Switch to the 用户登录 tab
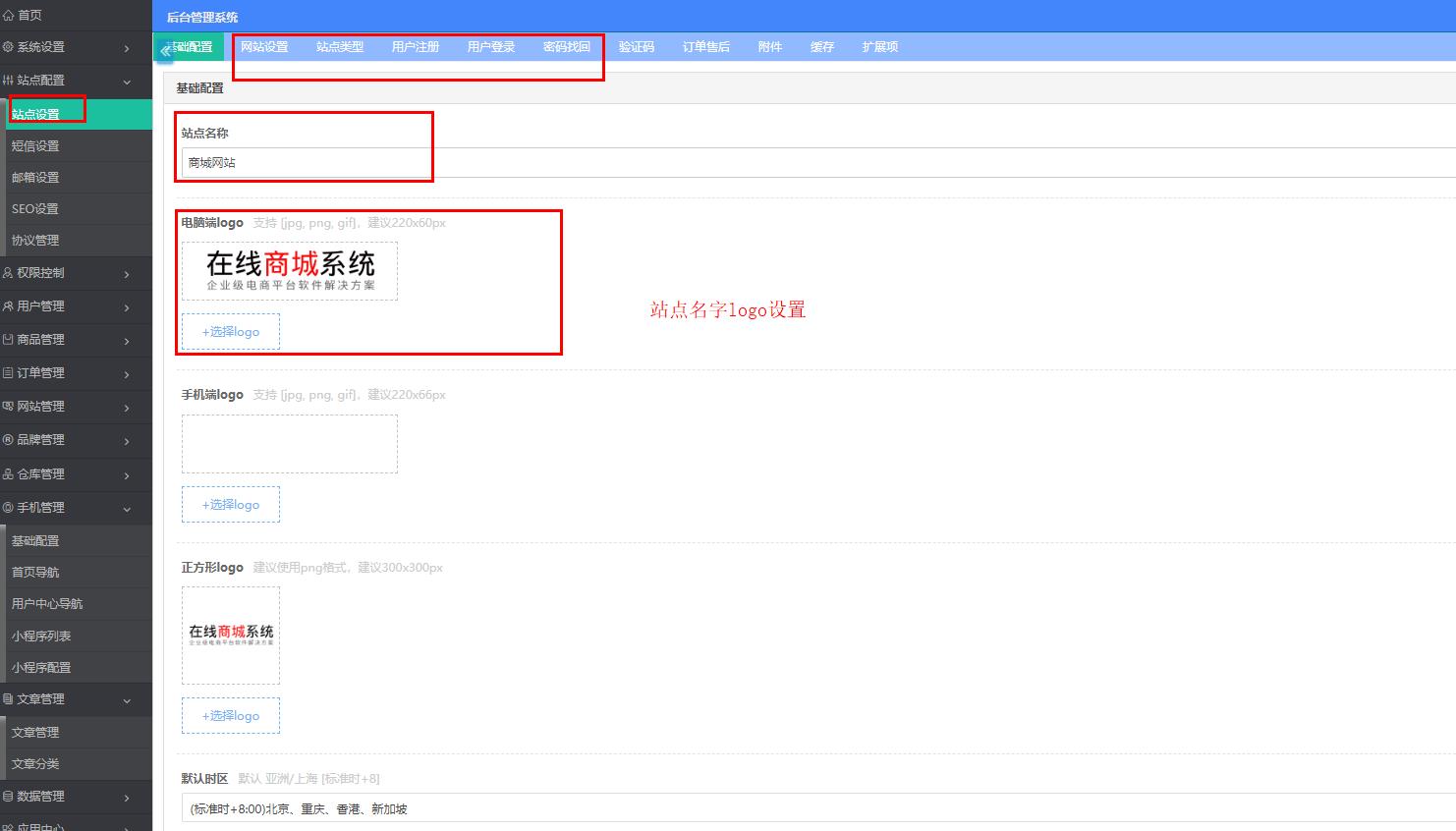The width and height of the screenshot is (1456, 831). click(491, 47)
